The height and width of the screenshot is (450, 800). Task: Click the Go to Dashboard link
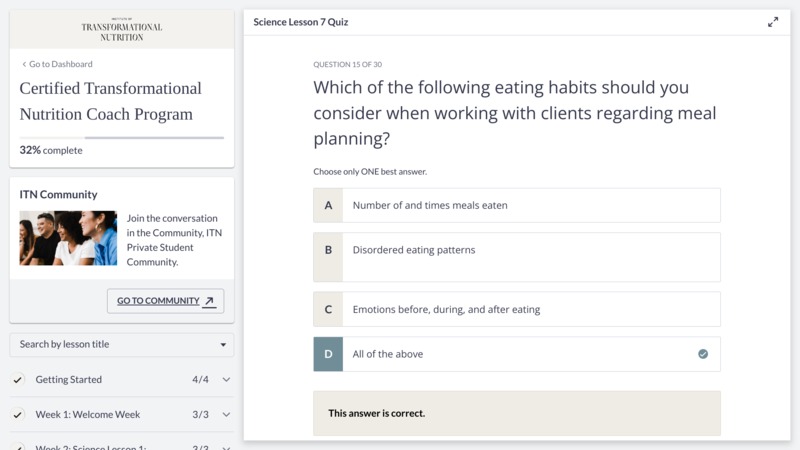click(57, 64)
